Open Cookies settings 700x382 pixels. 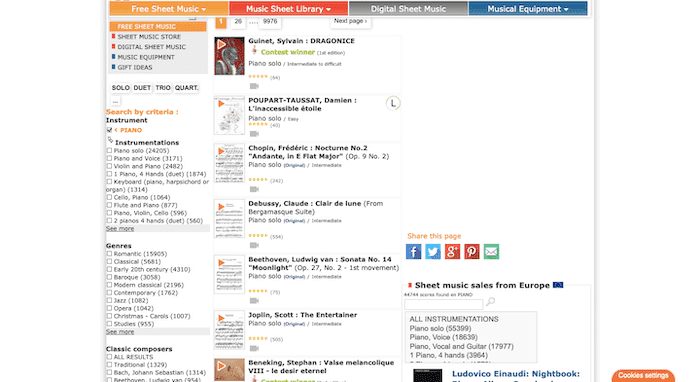click(643, 376)
